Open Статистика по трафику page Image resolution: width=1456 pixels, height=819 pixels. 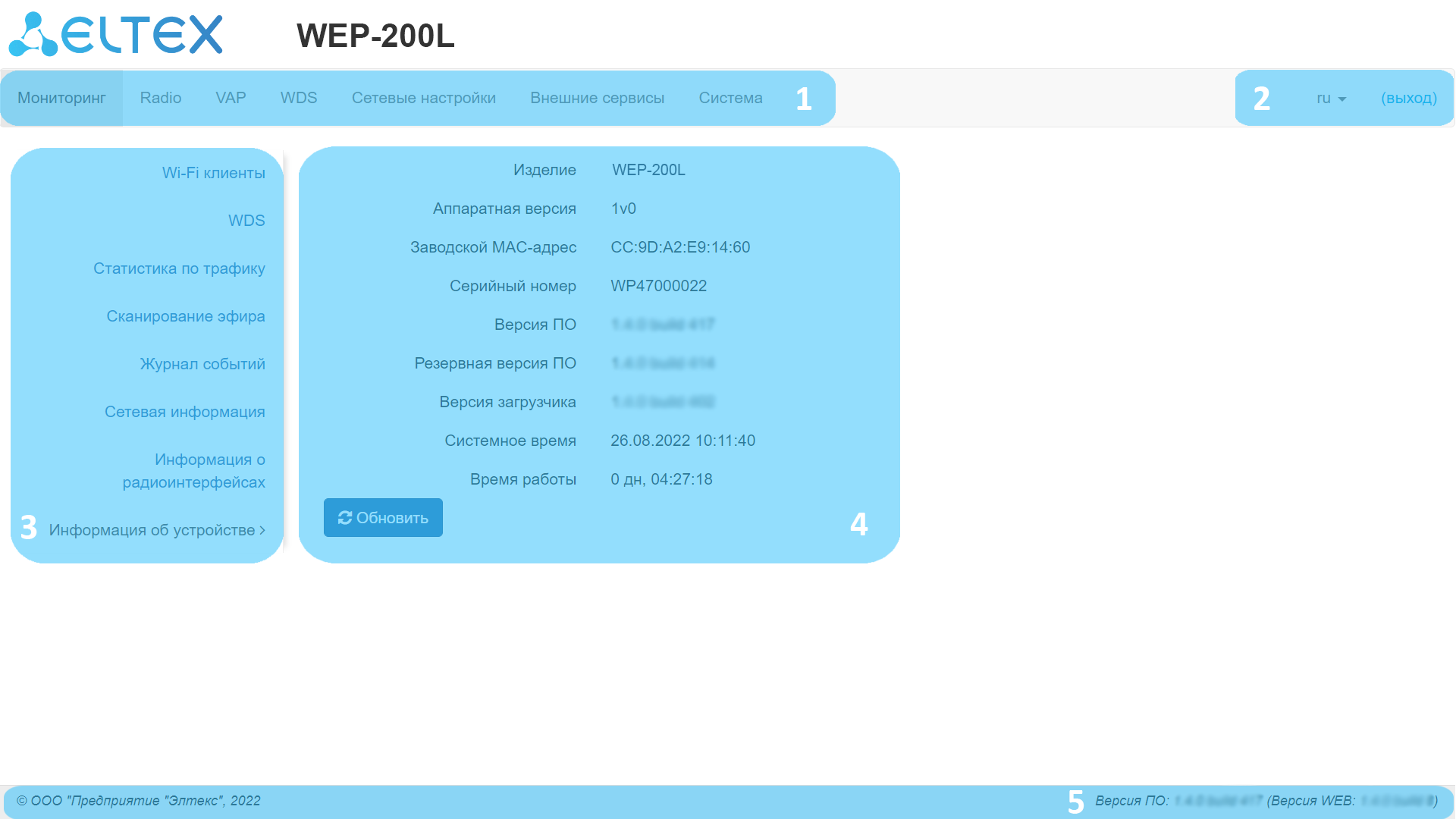click(x=179, y=268)
